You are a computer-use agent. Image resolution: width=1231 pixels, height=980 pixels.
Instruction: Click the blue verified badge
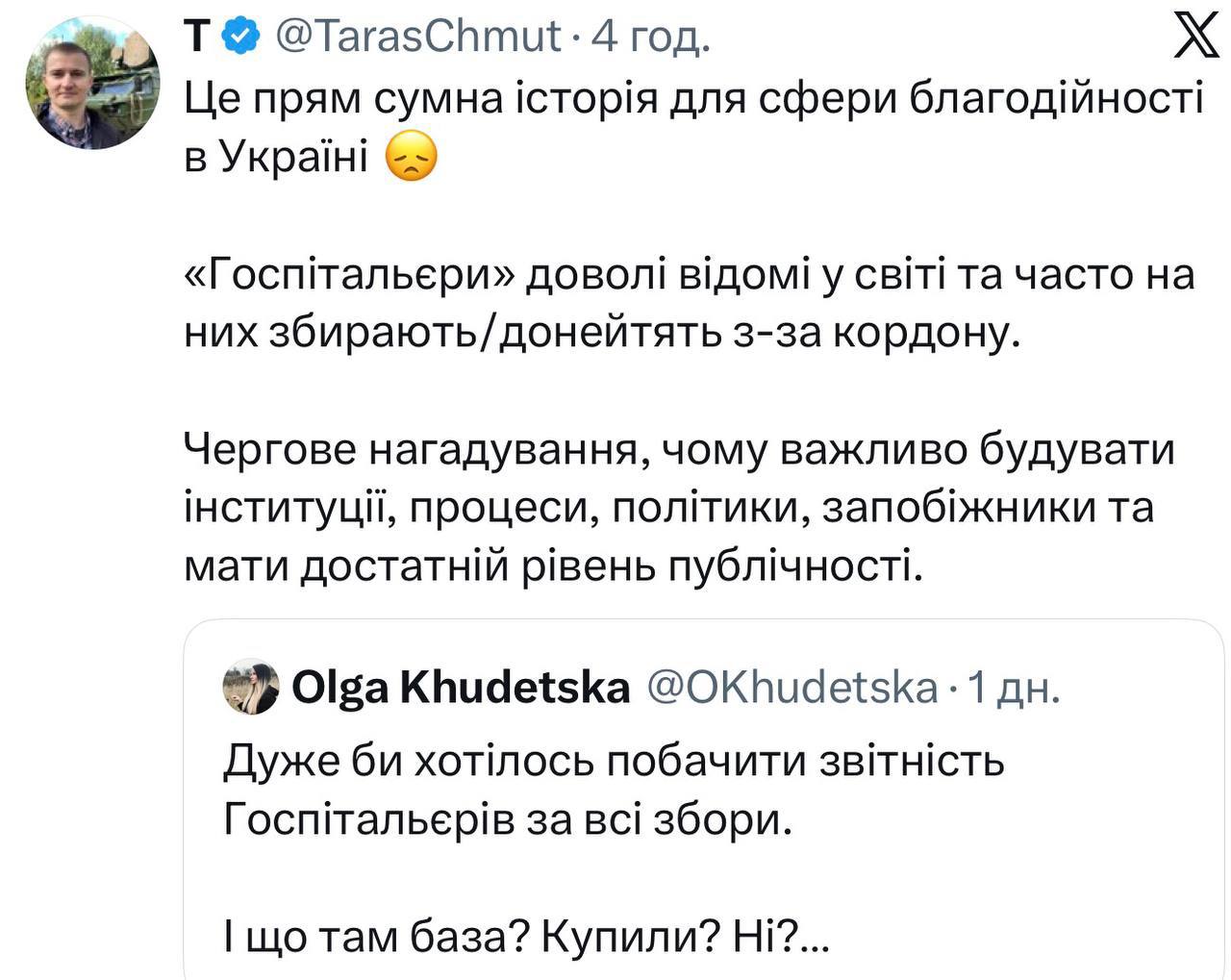click(x=240, y=38)
